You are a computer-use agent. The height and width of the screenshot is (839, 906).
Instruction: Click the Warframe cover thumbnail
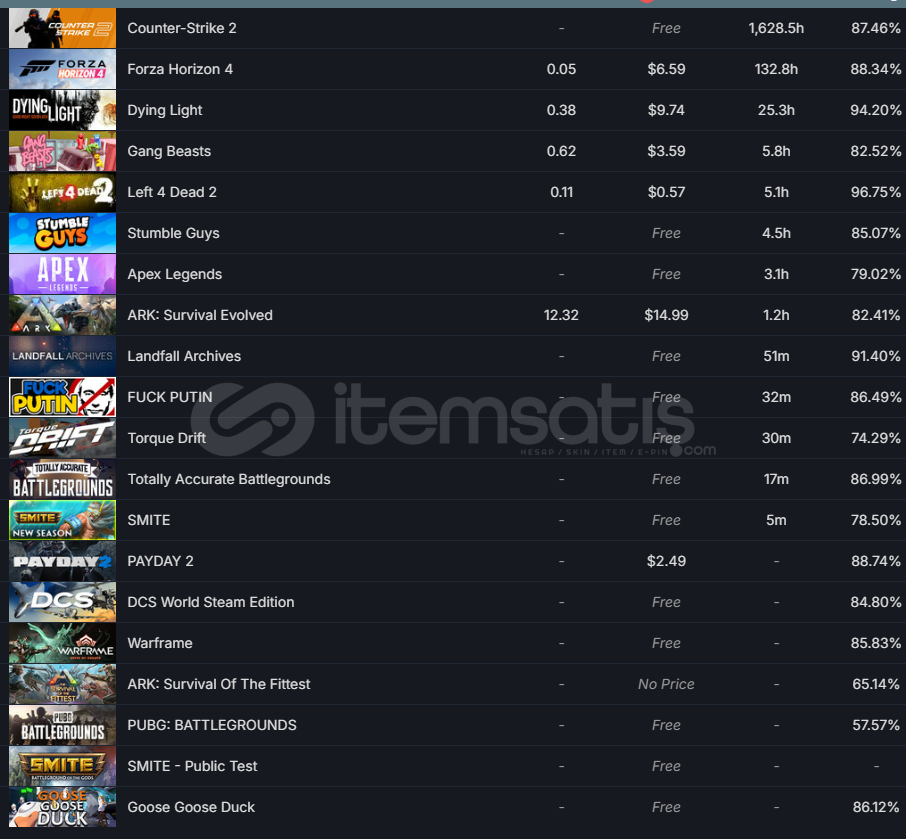click(x=62, y=644)
